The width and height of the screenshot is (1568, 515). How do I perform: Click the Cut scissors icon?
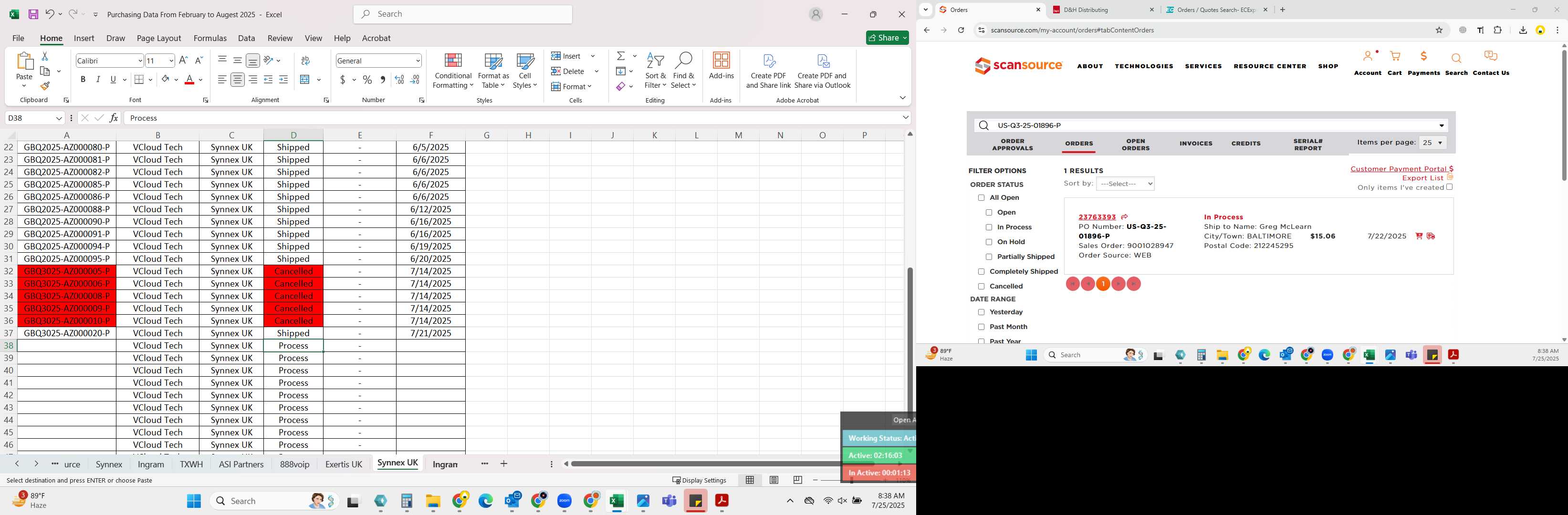coord(44,56)
